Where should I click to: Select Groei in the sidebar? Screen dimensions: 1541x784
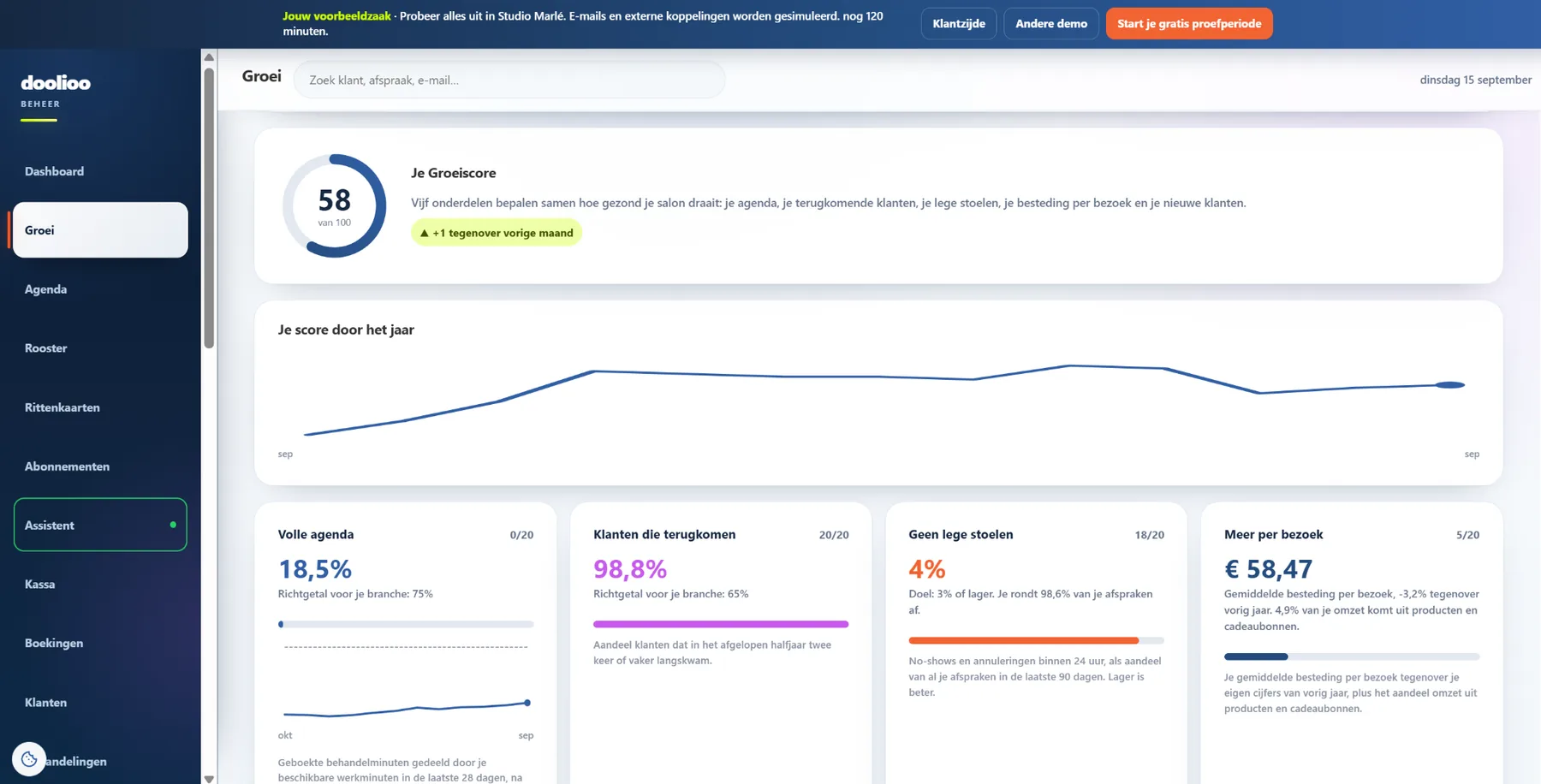click(x=100, y=230)
